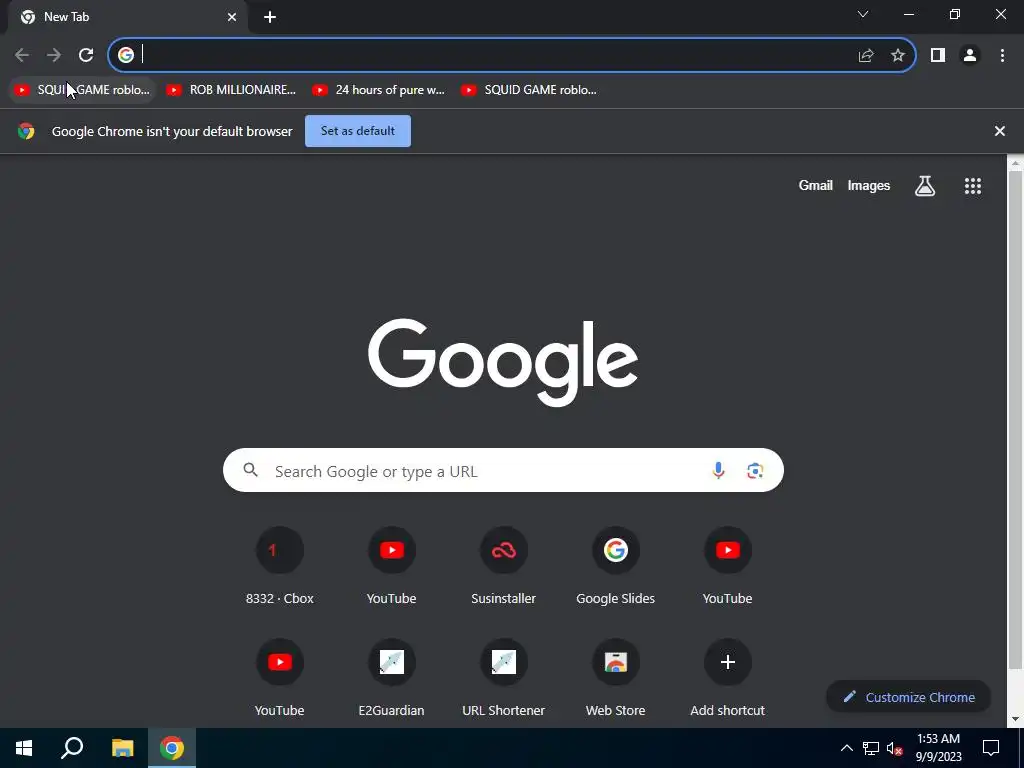1024x768 pixels.
Task: Open Search Labs flask icon
Action: pos(925,186)
